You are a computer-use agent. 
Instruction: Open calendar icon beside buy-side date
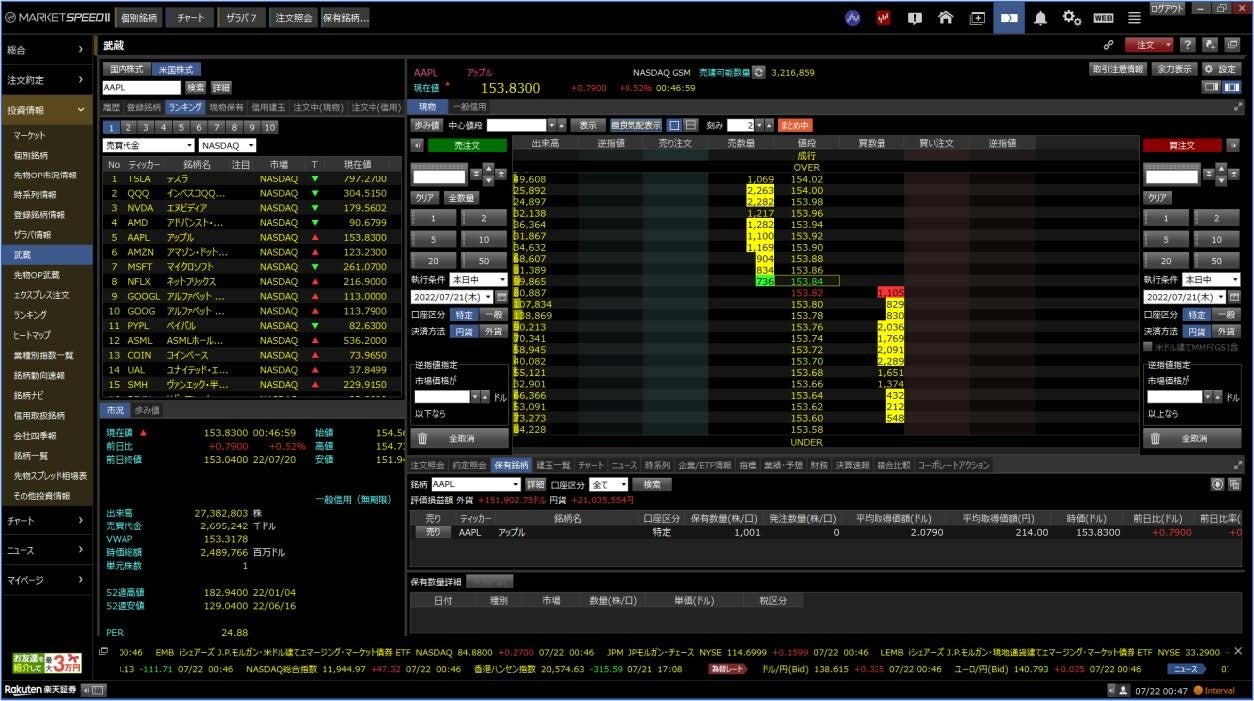click(1233, 297)
